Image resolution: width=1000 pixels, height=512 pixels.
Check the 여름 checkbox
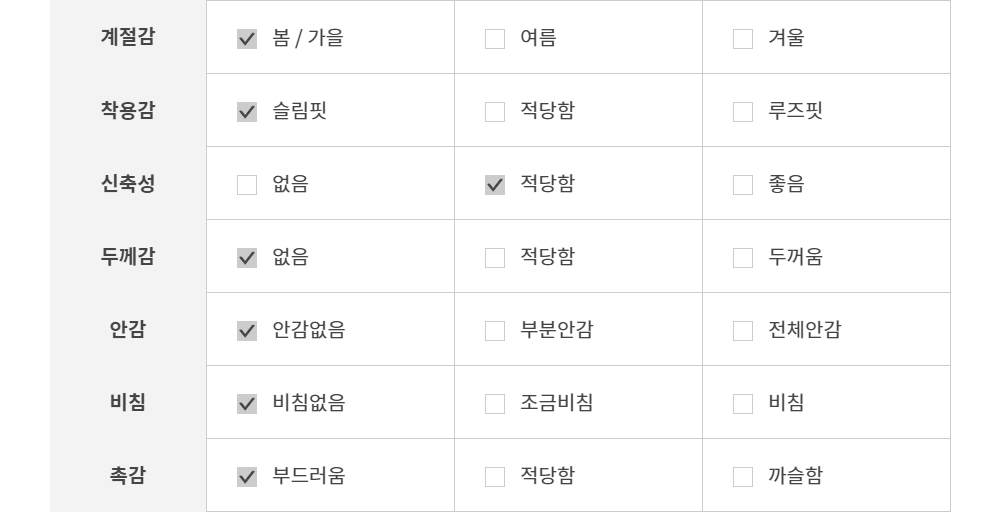495,40
